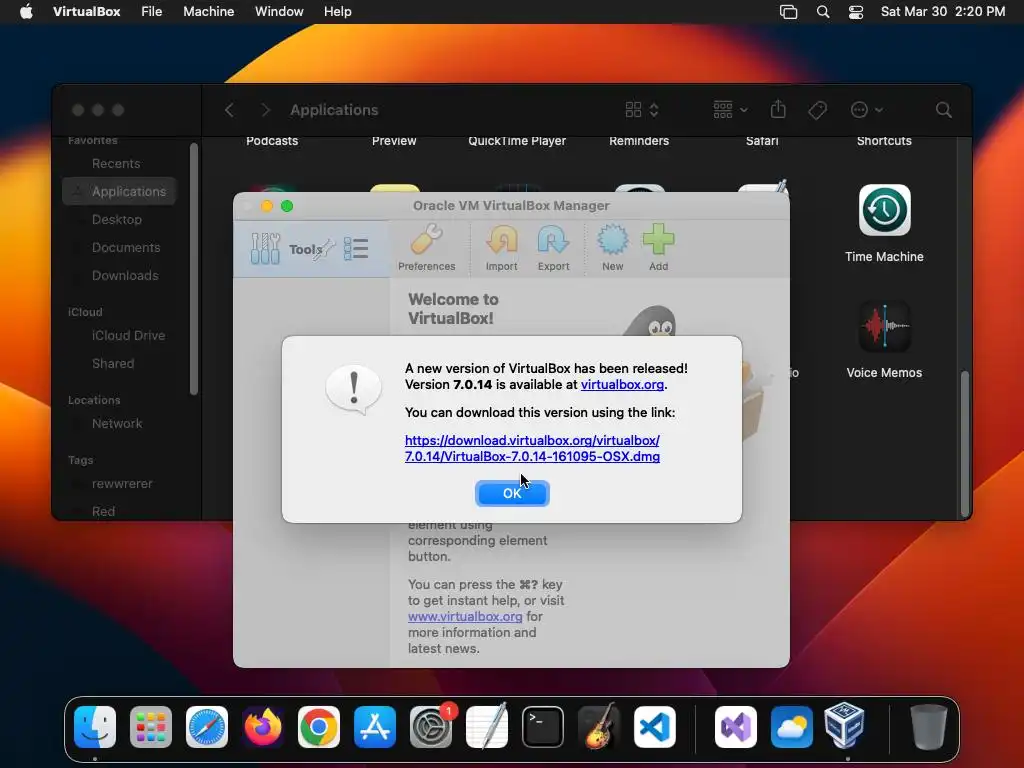Click the Export appliance icon
The height and width of the screenshot is (768, 1024).
click(553, 248)
